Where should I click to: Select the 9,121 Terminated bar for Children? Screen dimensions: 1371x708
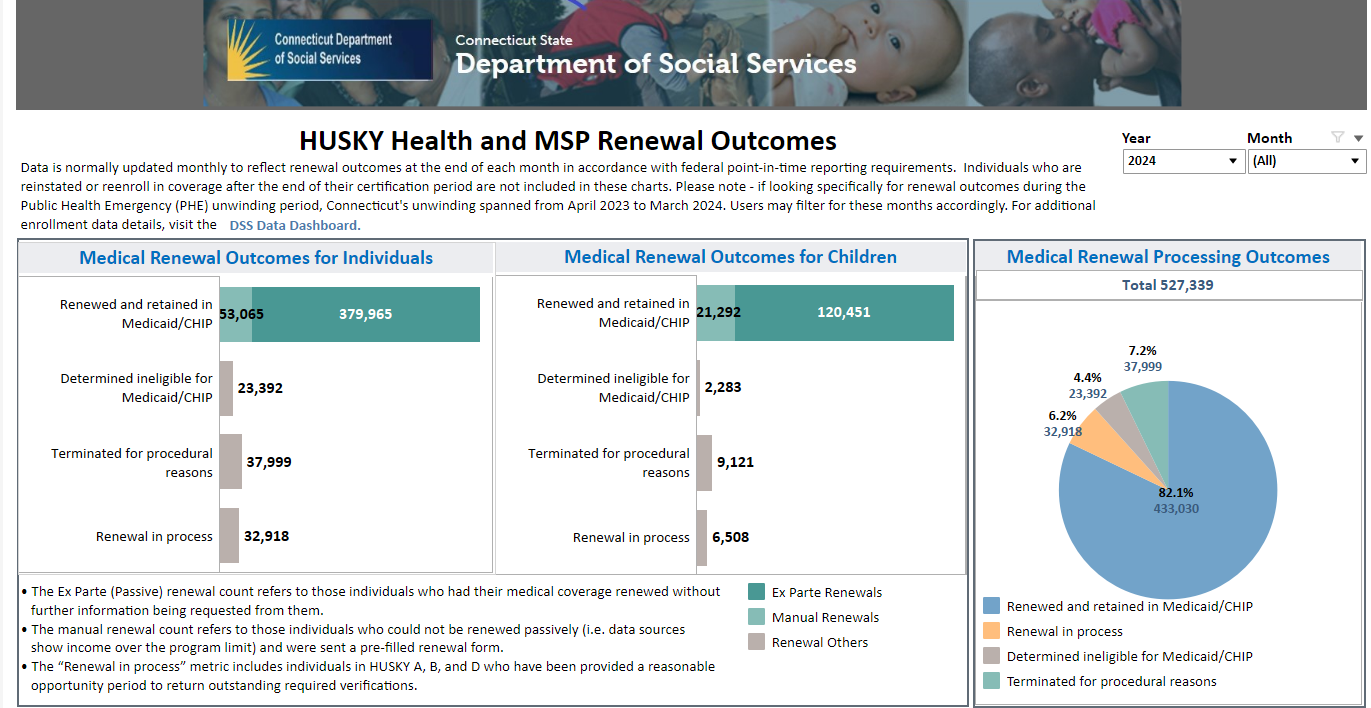click(704, 462)
